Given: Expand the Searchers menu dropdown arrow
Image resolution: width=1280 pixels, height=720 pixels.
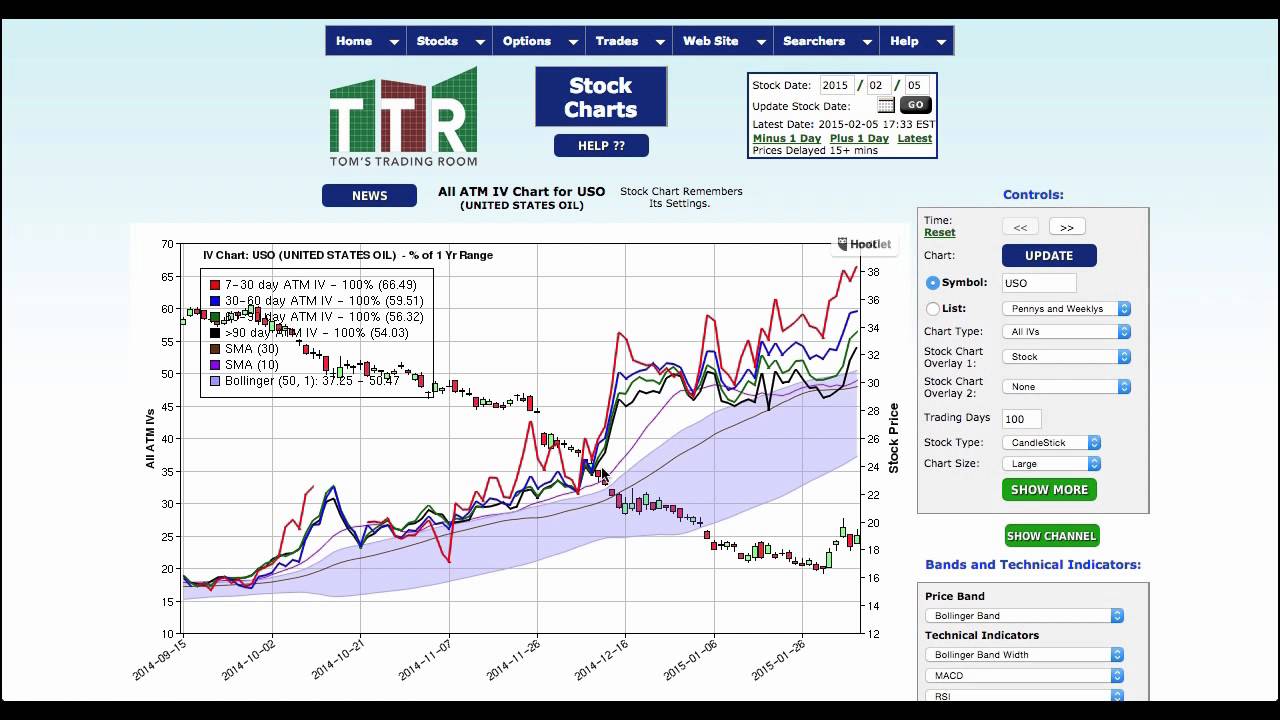Looking at the screenshot, I should point(867,42).
